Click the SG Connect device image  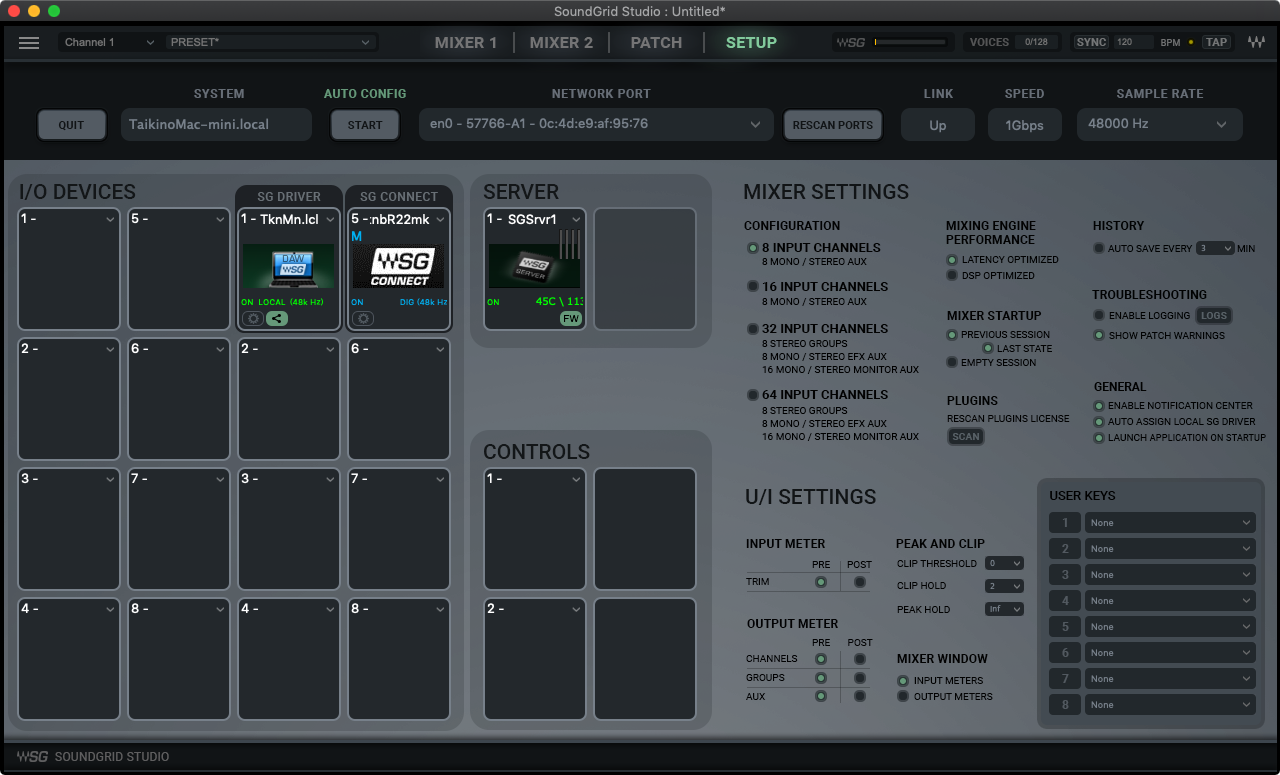click(399, 267)
